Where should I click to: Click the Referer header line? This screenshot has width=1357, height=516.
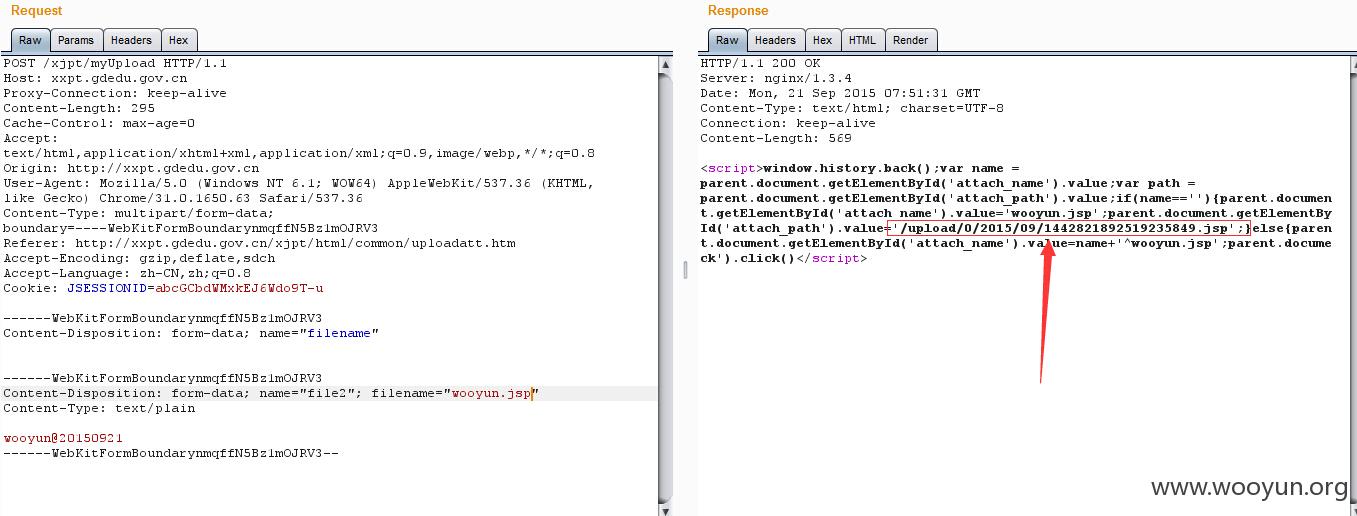click(x=259, y=243)
